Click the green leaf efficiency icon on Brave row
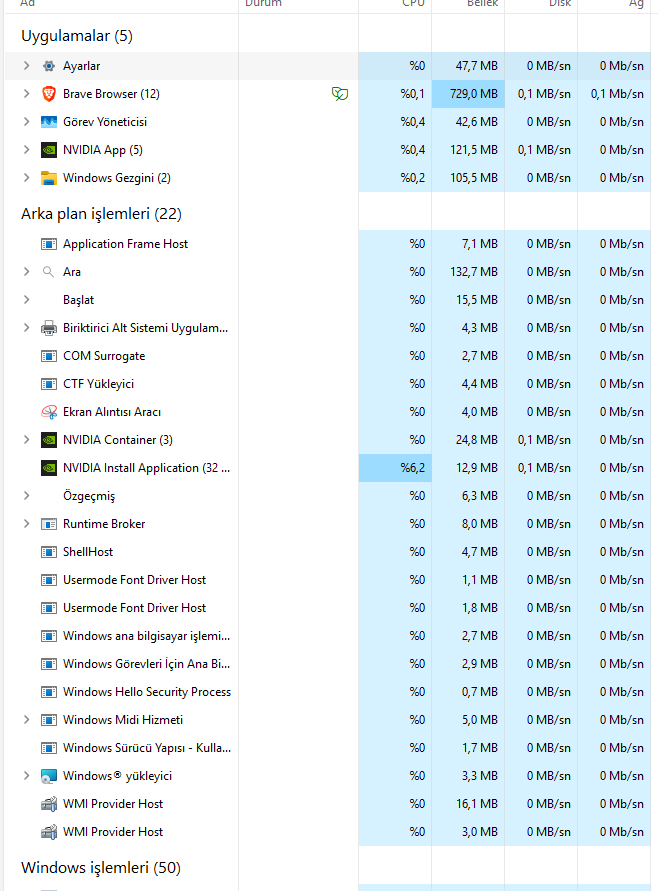This screenshot has height=891, width=658. 340,94
